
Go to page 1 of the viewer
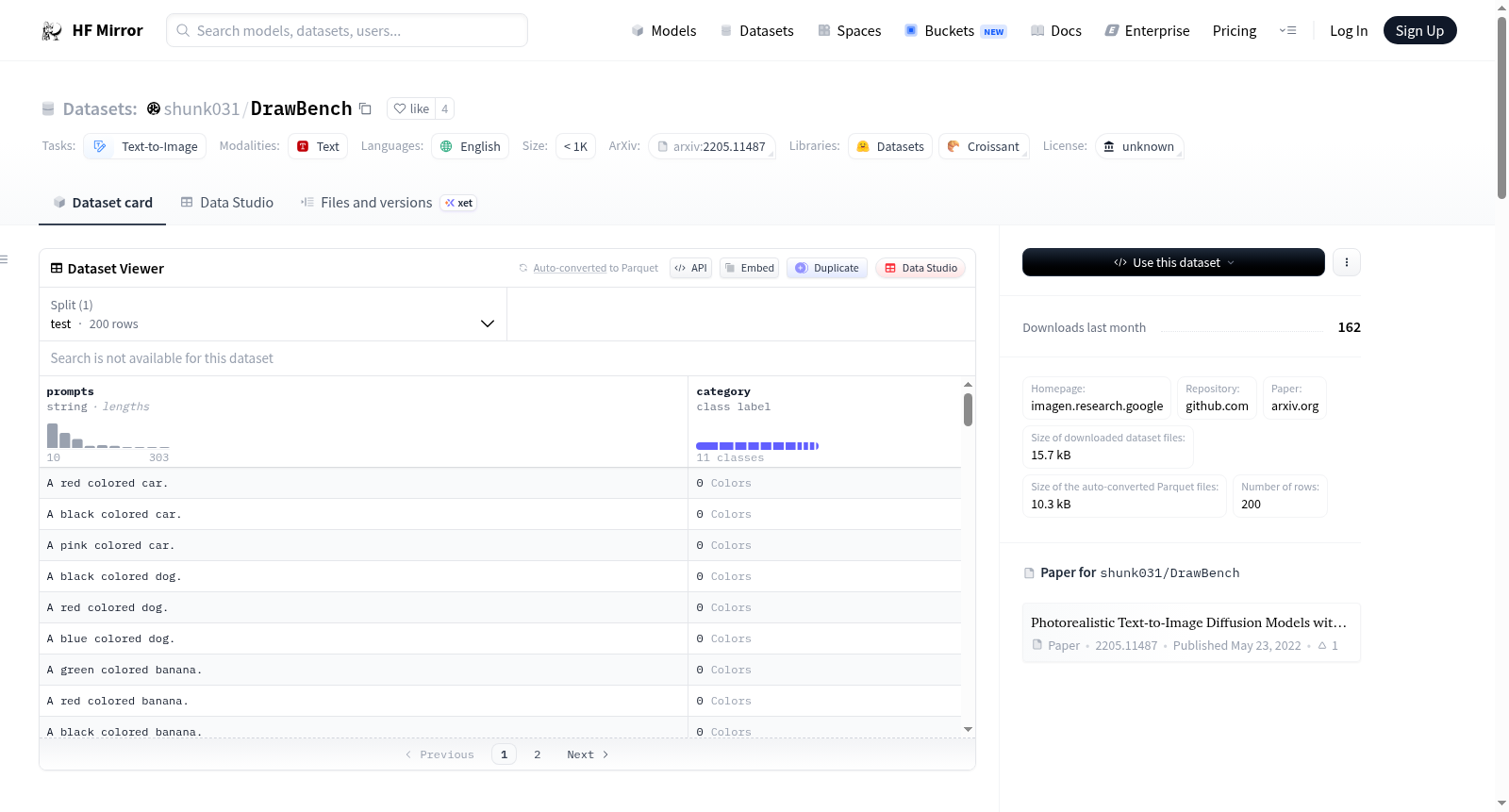504,754
